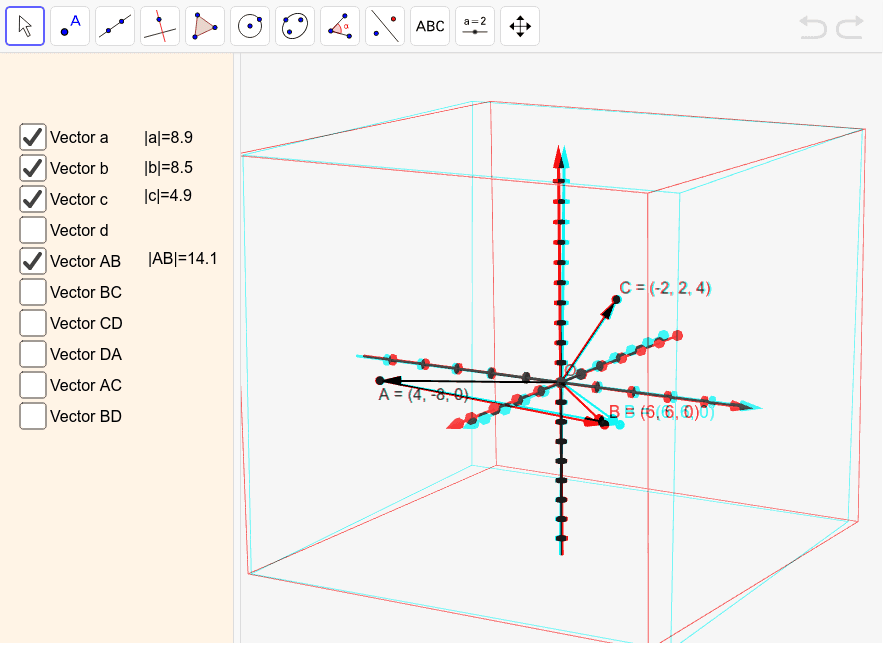This screenshot has height=645, width=884.
Task: Select the origin point O
Action: click(561, 382)
